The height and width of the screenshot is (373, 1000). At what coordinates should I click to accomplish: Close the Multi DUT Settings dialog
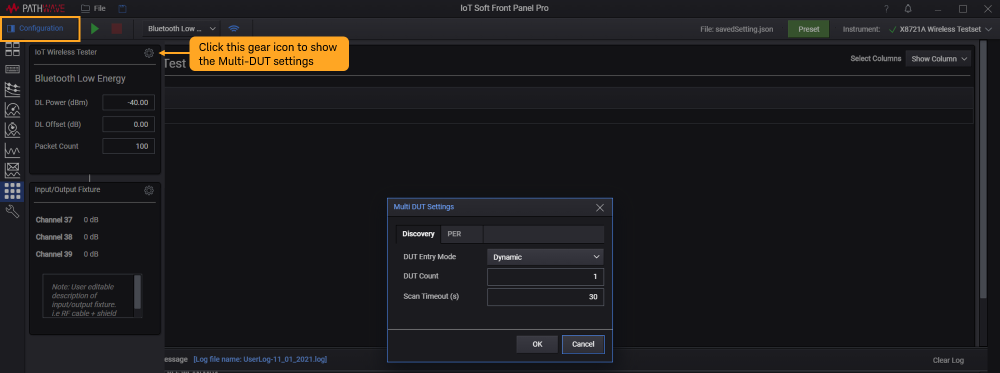pyautogui.click(x=599, y=207)
